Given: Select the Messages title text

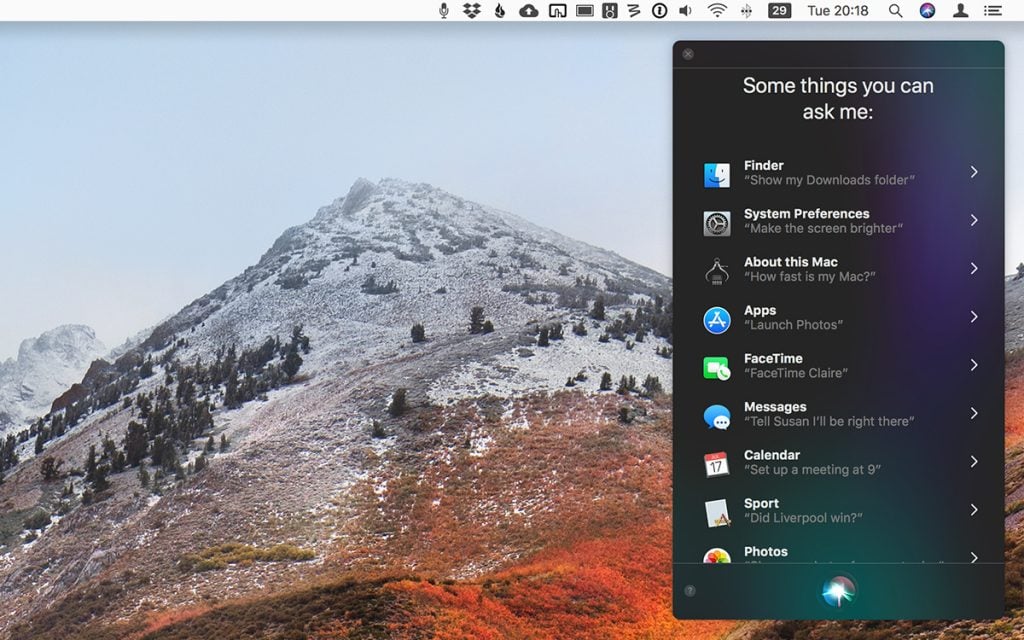Looking at the screenshot, I should pos(775,407).
